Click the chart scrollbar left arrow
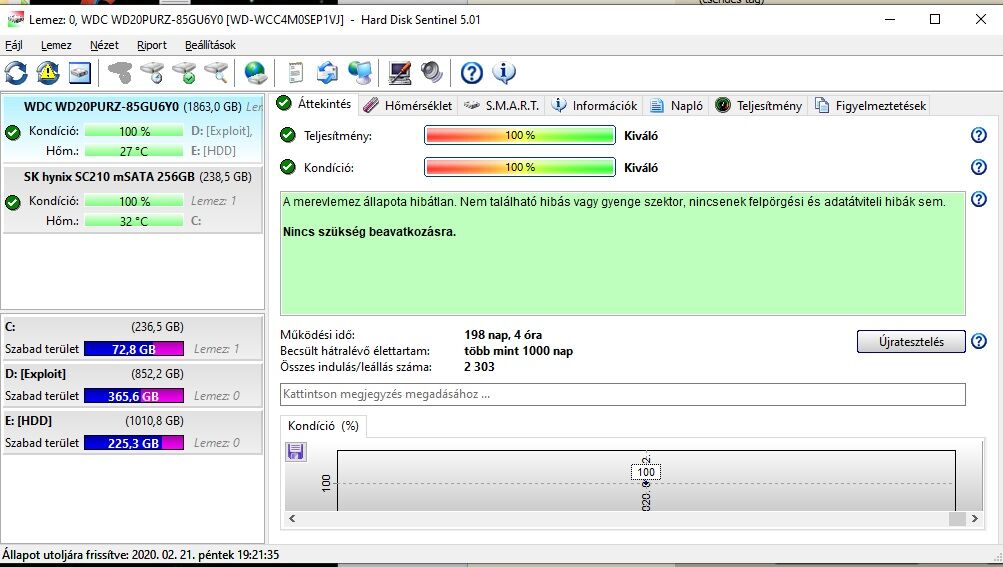This screenshot has width=1003, height=567. click(x=292, y=518)
